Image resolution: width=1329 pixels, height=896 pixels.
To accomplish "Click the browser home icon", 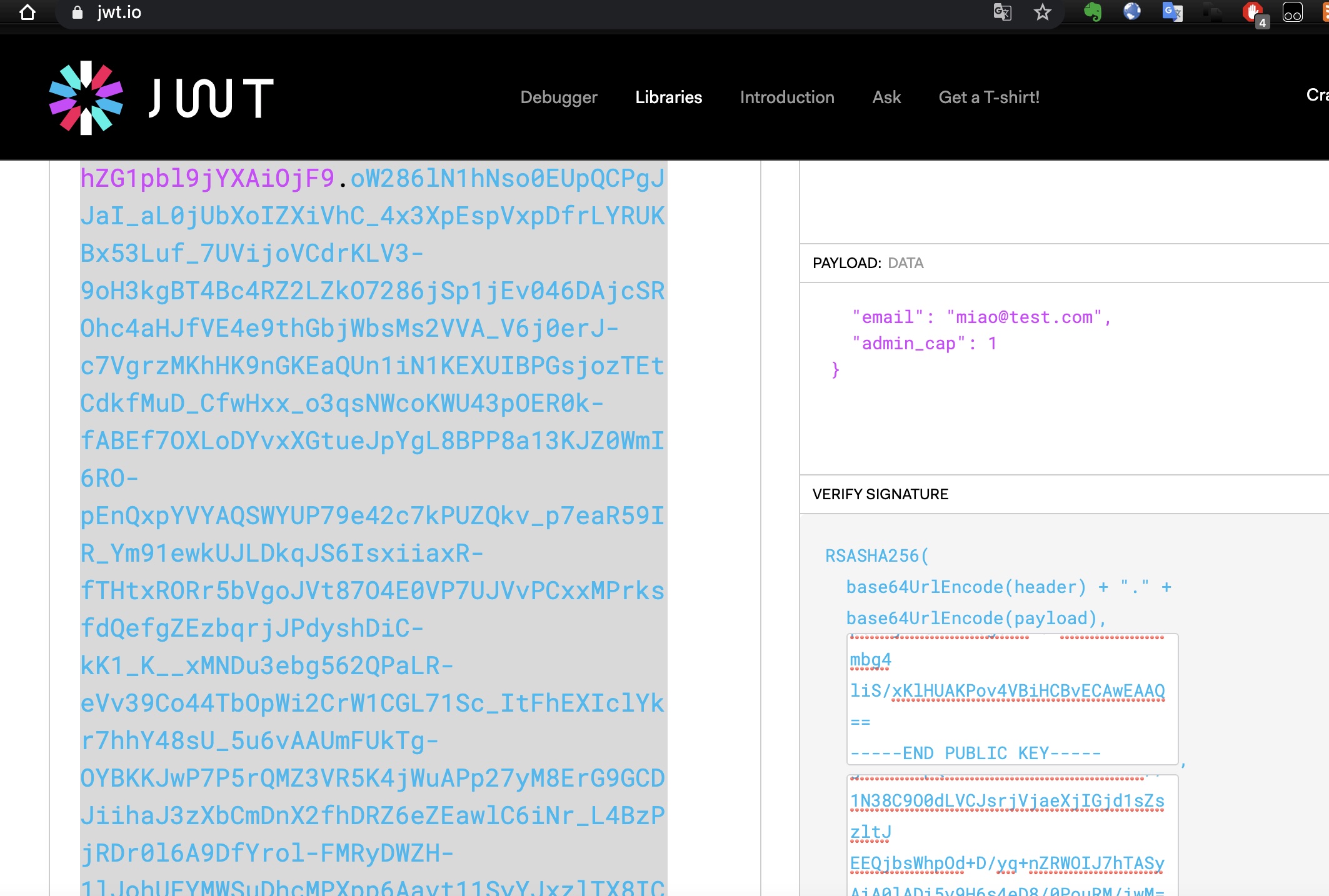I will [27, 12].
